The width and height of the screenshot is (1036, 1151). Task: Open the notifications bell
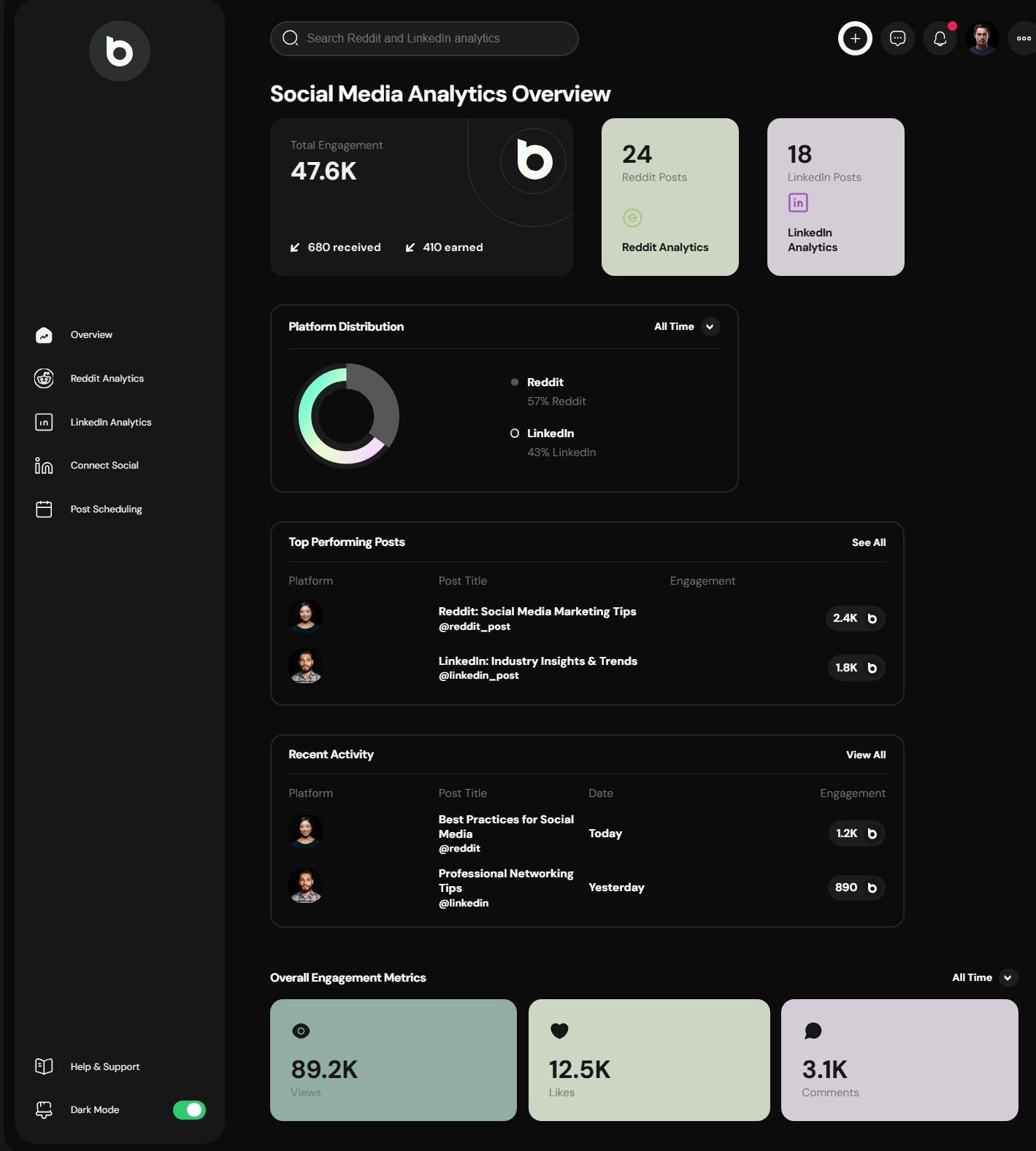(940, 39)
